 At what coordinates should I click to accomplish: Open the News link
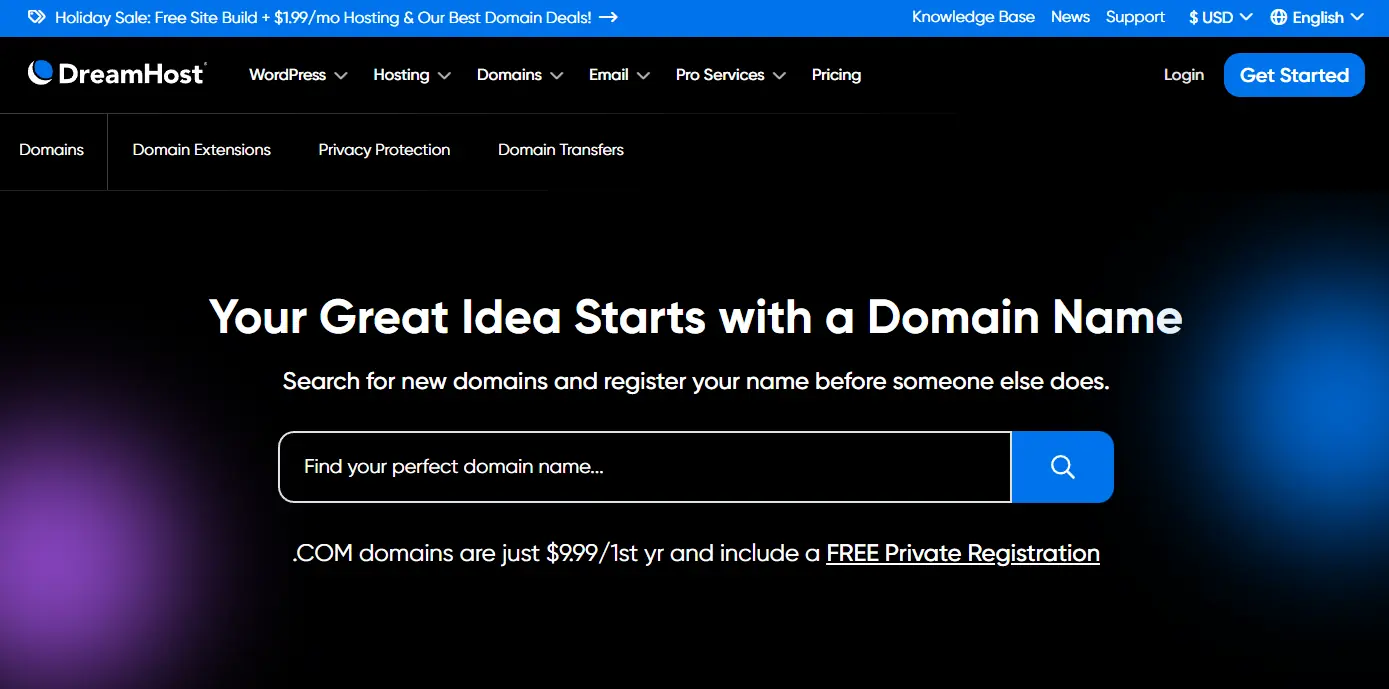pos(1070,17)
